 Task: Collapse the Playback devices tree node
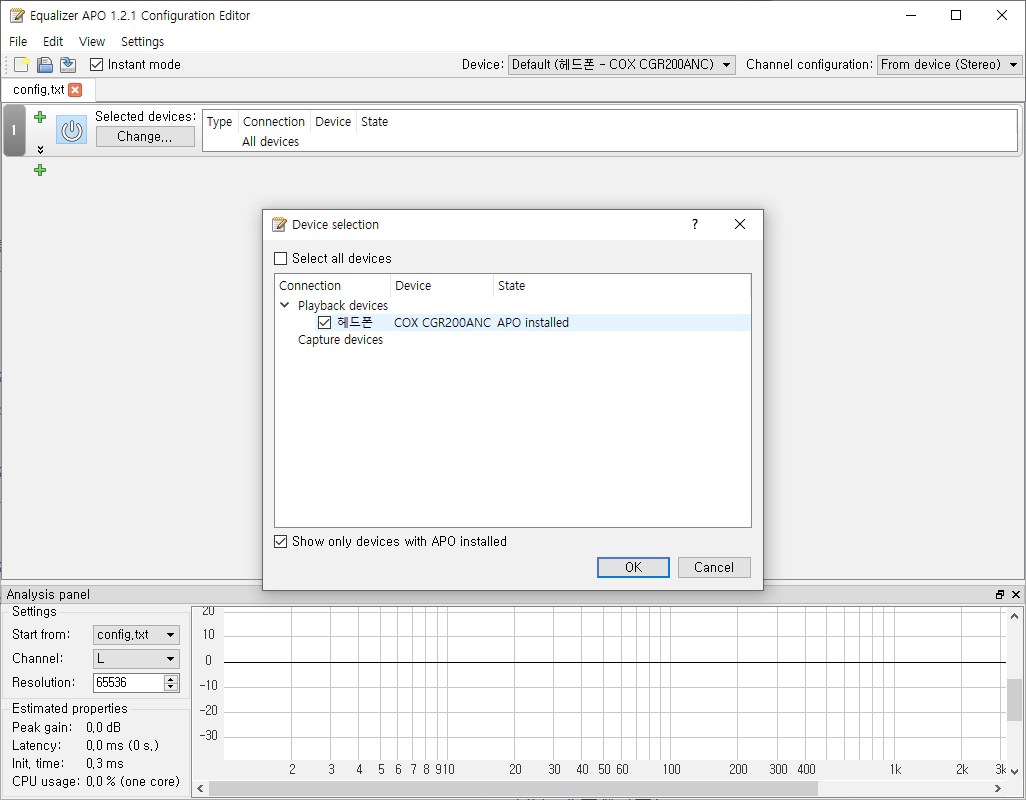(x=285, y=305)
